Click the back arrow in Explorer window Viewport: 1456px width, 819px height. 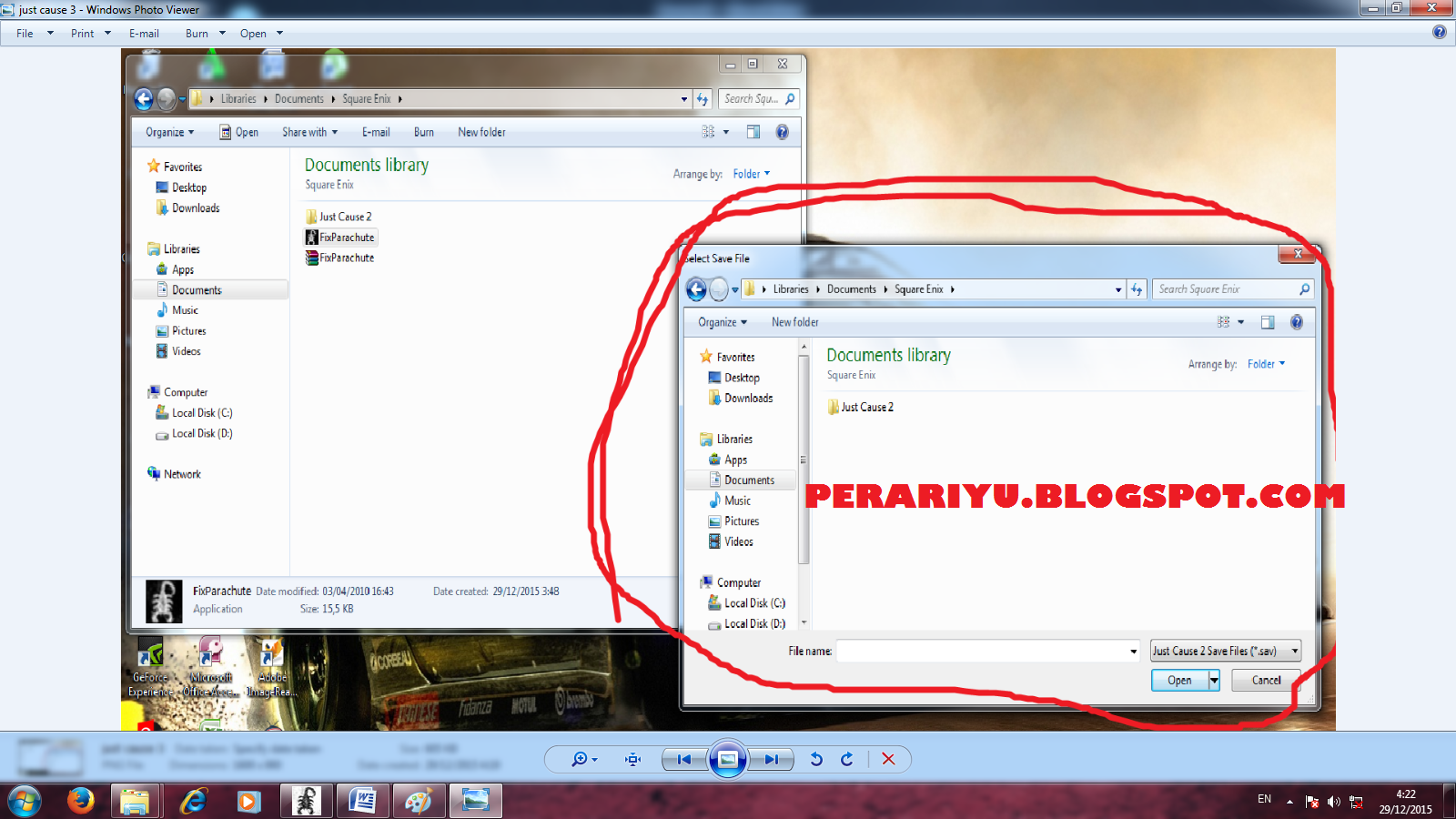144,98
